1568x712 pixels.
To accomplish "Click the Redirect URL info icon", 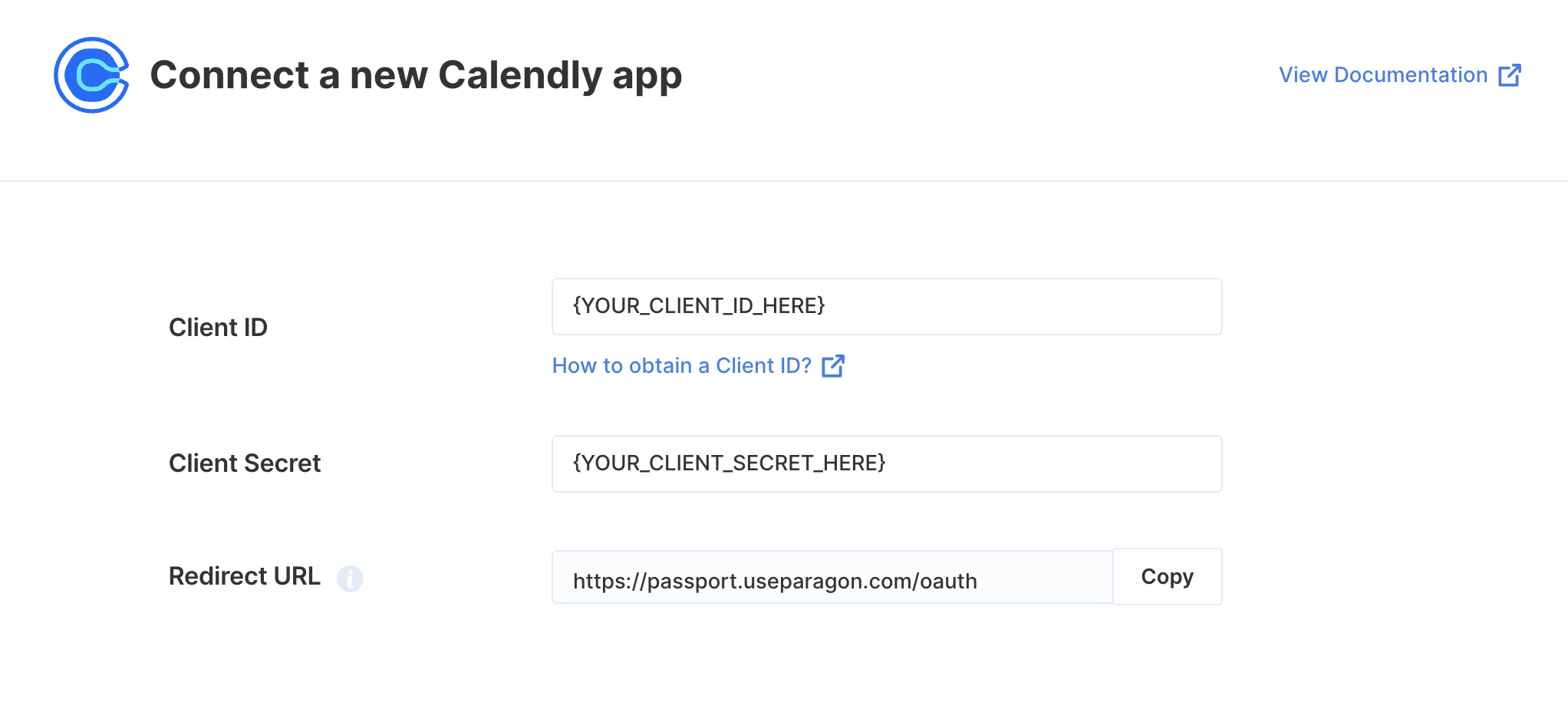I will [350, 578].
